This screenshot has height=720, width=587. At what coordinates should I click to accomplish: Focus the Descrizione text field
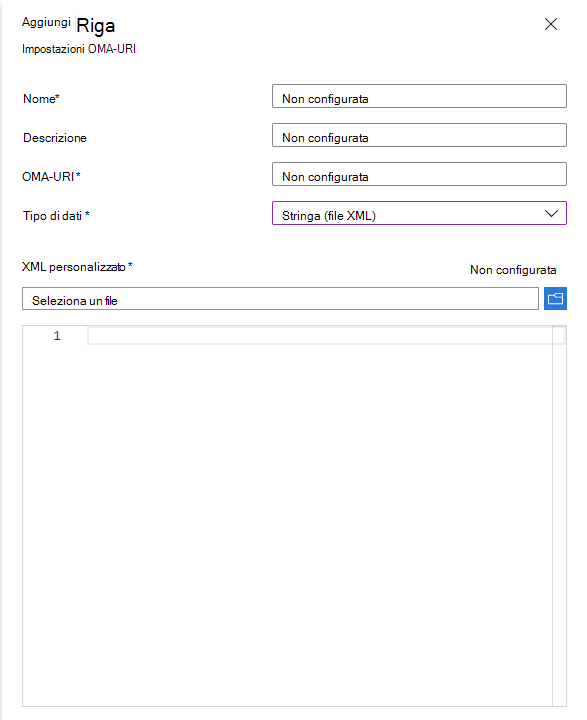coord(419,135)
